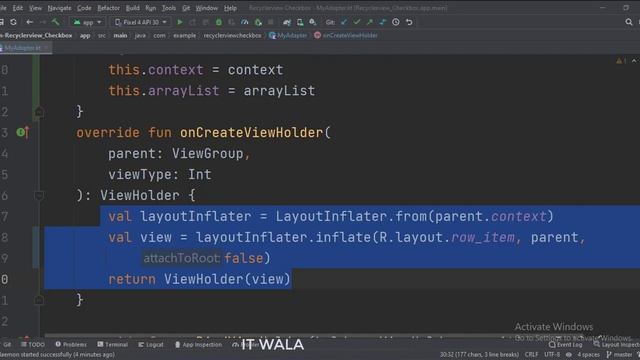Run the app with green play icon
Image resolution: width=640 pixels, height=360 pixels.
180,22
